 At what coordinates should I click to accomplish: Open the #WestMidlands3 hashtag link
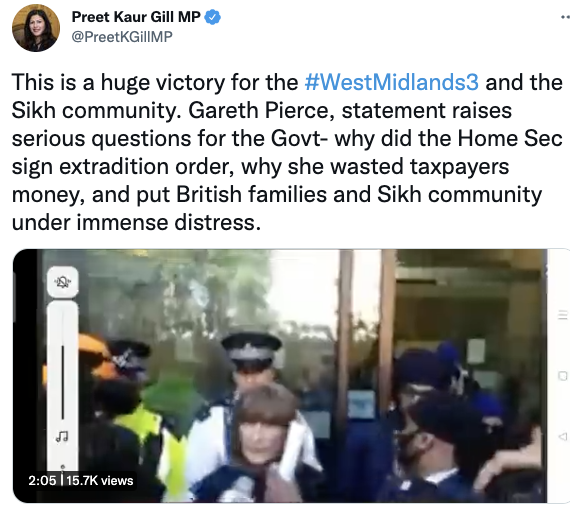point(392,82)
